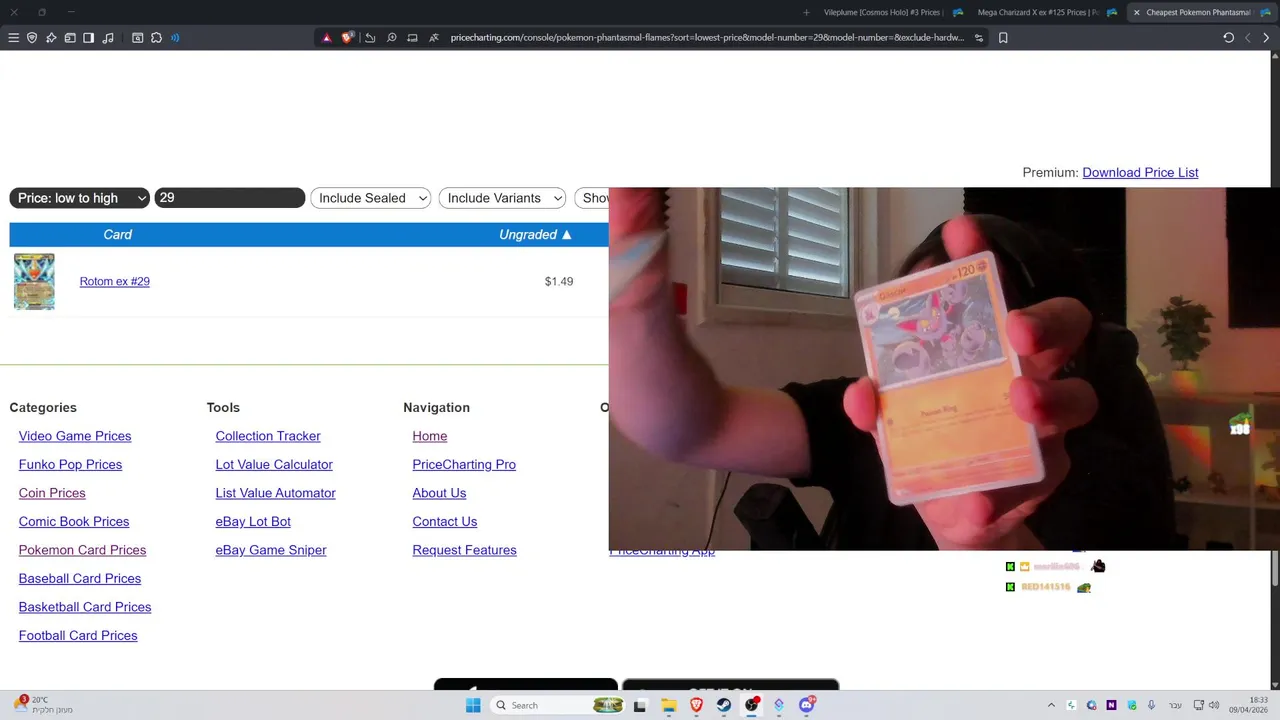1280x720 pixels.
Task: Open the Rotom ex #29 link
Action: (x=115, y=281)
